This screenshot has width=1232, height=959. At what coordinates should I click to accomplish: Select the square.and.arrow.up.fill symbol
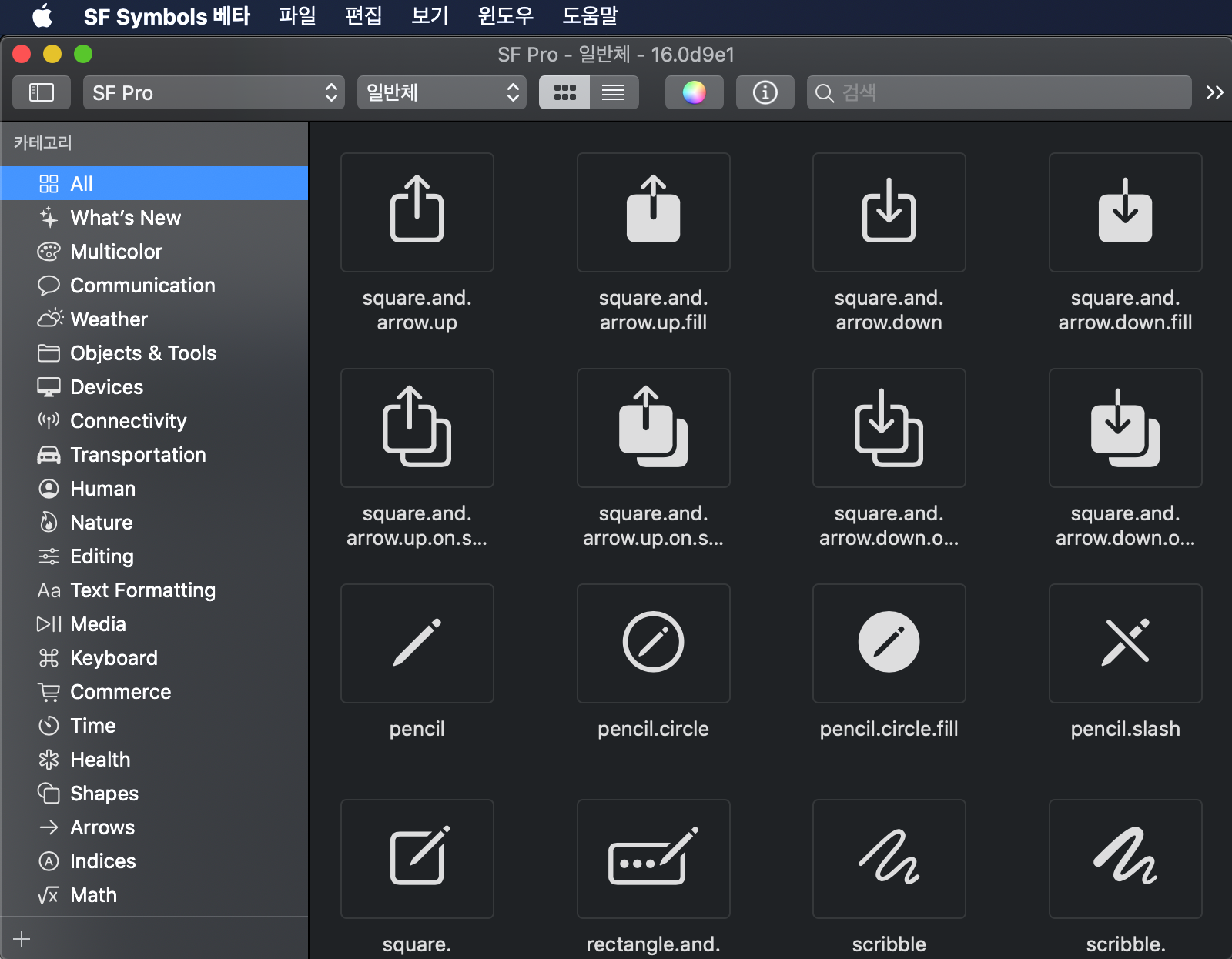coord(654,212)
